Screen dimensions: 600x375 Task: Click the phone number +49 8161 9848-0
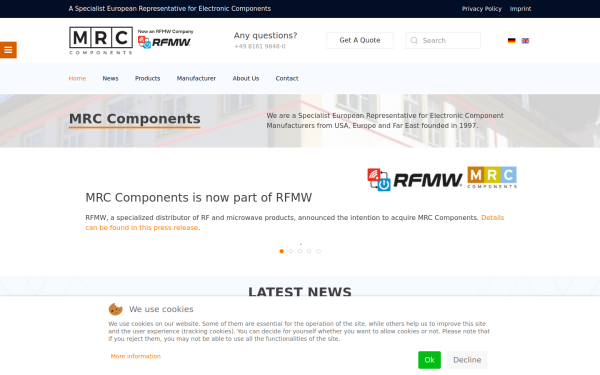tap(259, 46)
